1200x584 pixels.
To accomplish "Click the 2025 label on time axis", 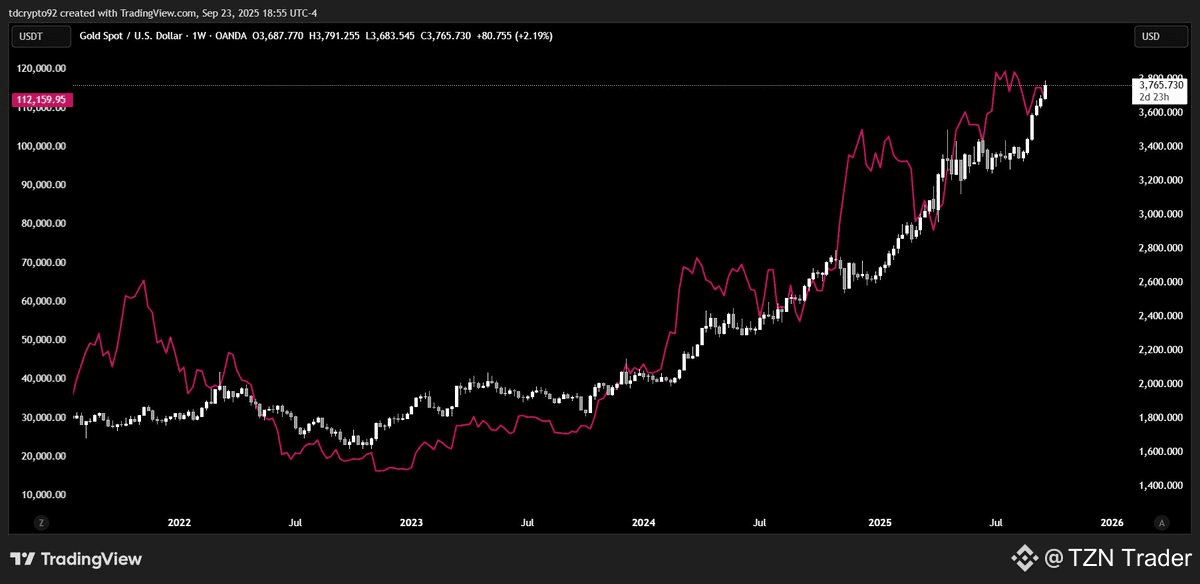I will (x=880, y=523).
